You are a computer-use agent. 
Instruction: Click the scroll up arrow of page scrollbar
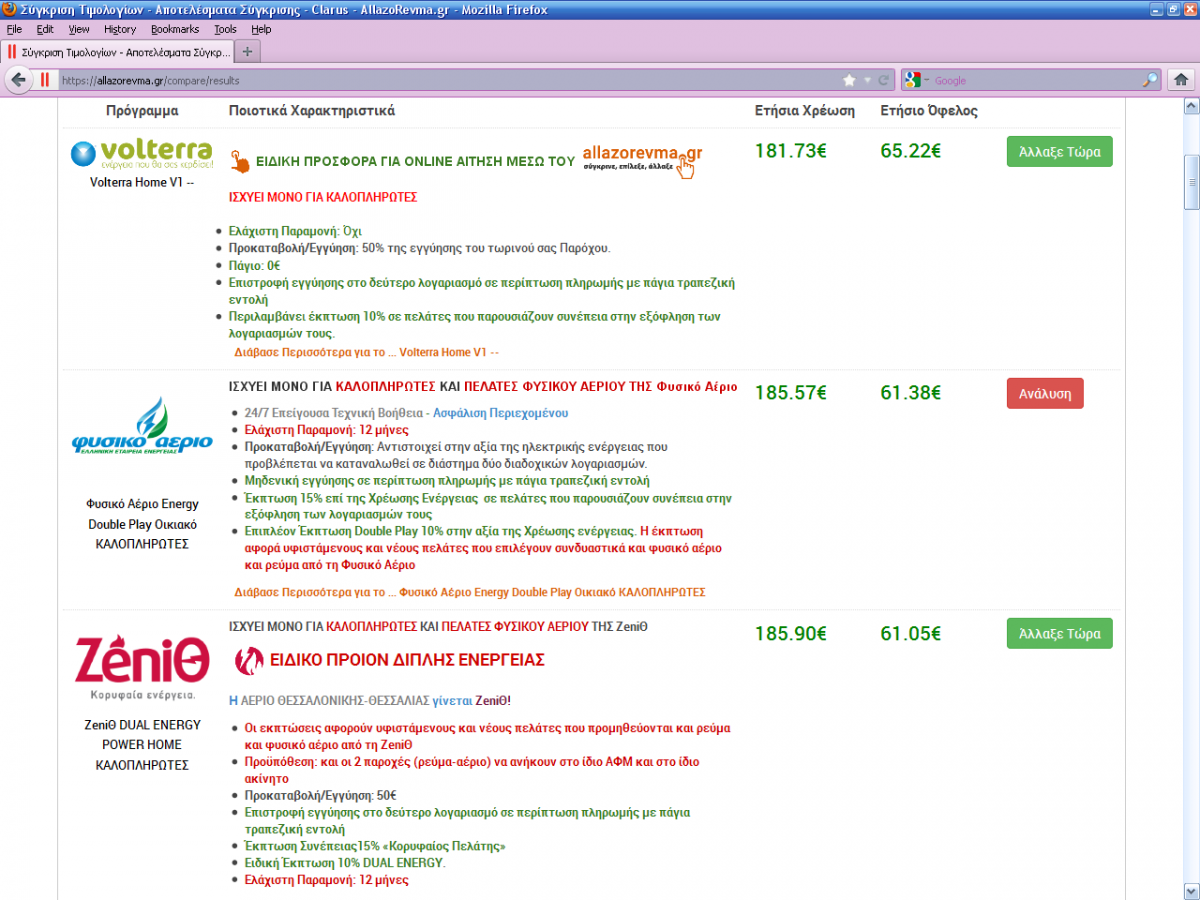(1190, 106)
